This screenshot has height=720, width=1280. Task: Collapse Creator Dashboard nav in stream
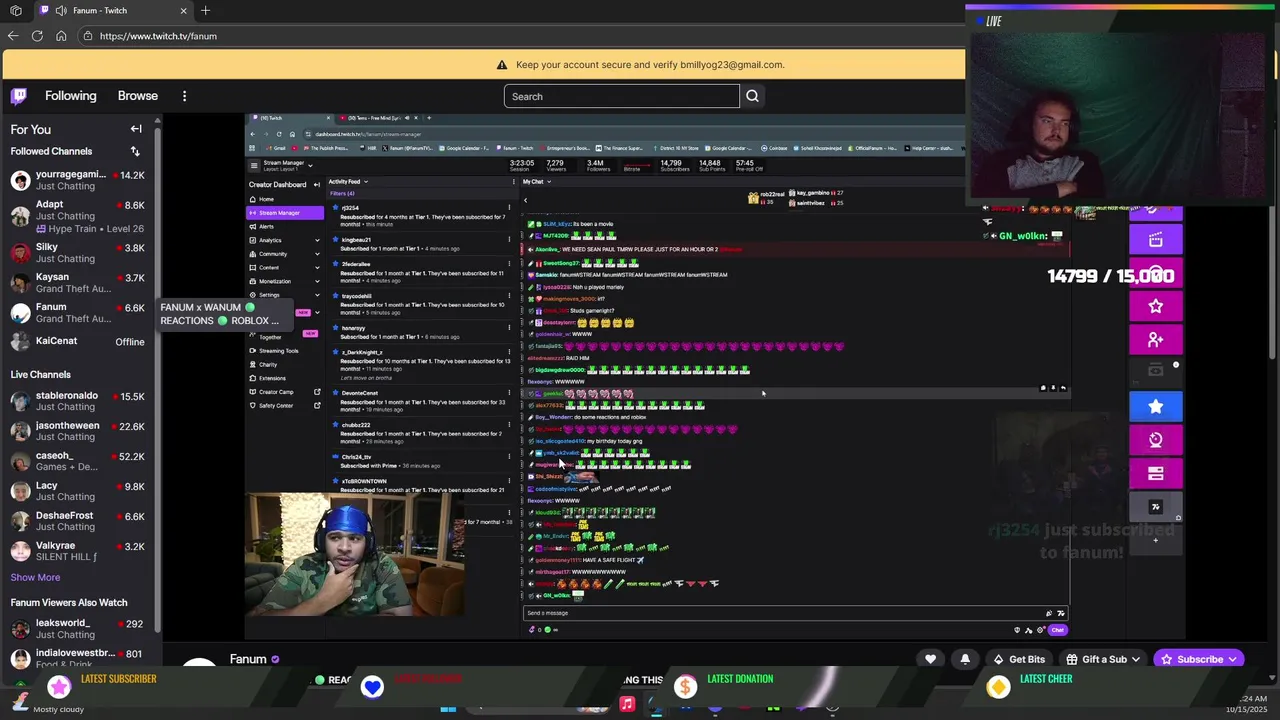pos(317,184)
